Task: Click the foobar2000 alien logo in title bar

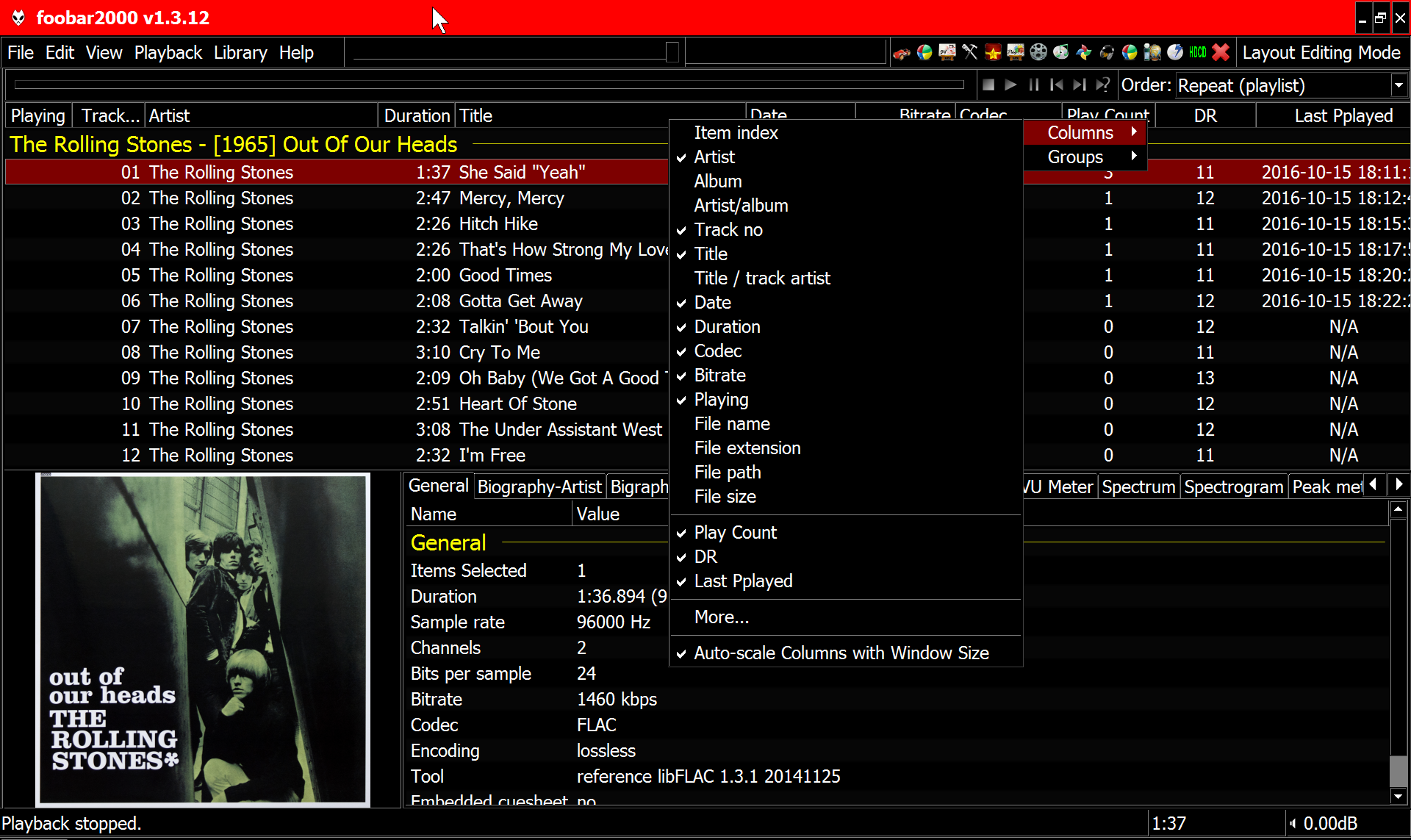Action: (x=18, y=18)
